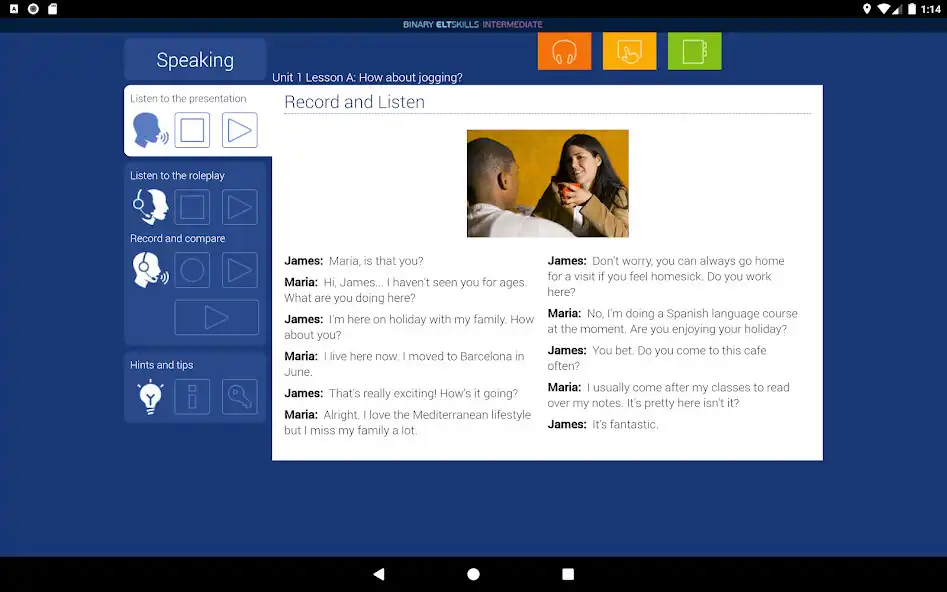Play back your recorded voice

pyautogui.click(x=239, y=270)
